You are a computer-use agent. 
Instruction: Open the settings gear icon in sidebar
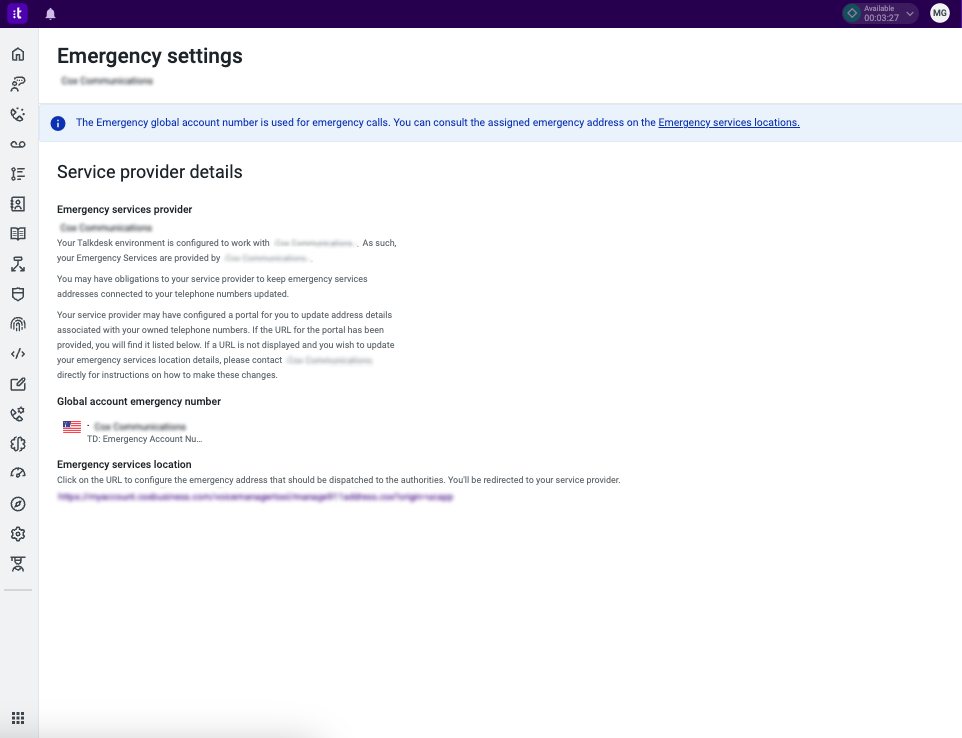(18, 534)
